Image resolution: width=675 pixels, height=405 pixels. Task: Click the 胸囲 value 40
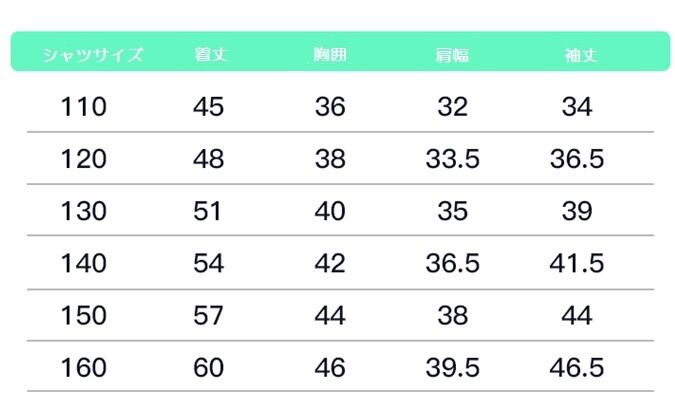(x=330, y=212)
